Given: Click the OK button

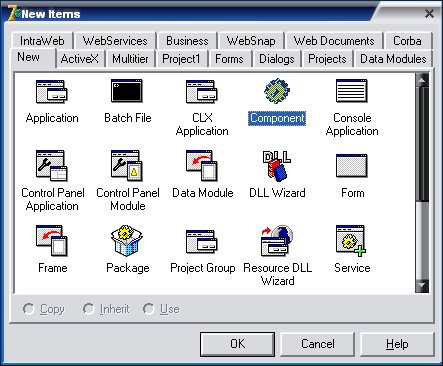Looking at the screenshot, I should click(237, 344).
